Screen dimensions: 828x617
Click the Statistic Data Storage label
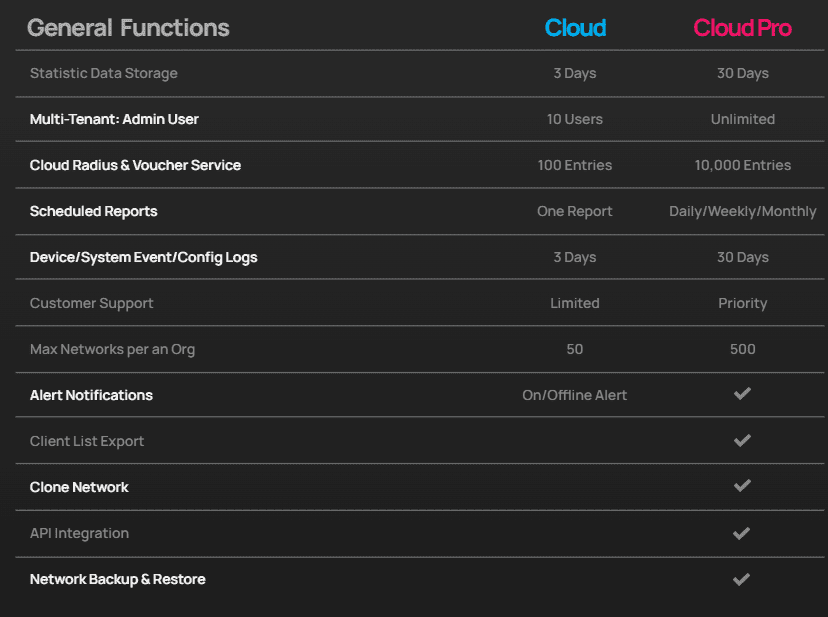[103, 73]
